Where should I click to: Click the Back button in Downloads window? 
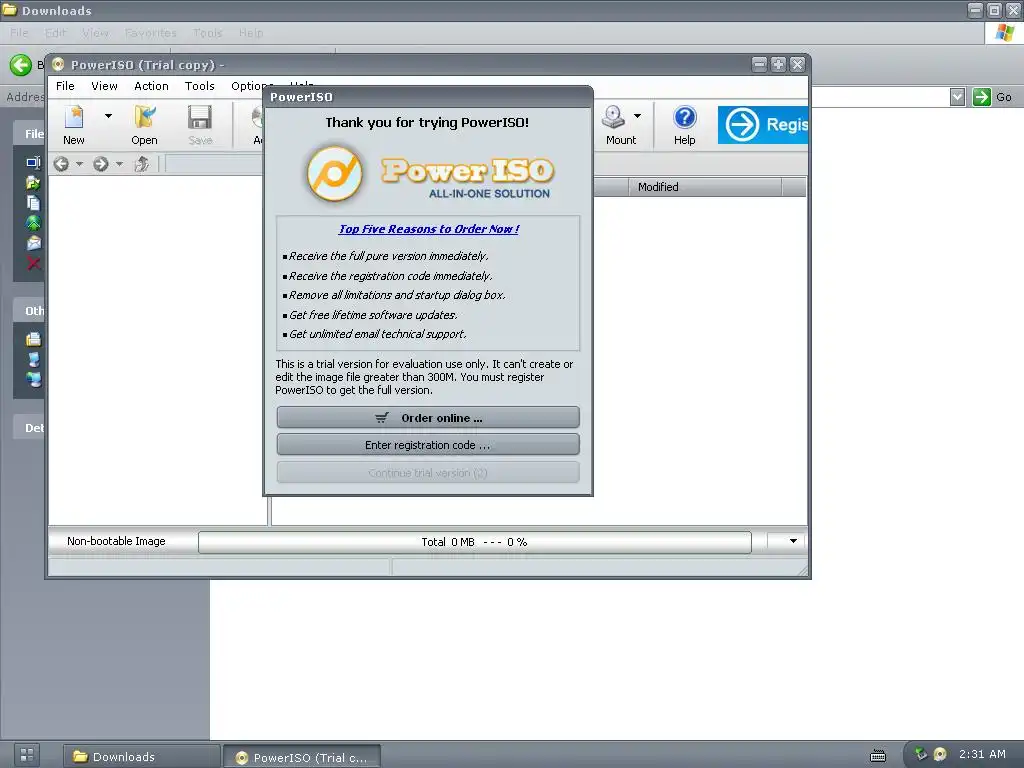(x=21, y=65)
